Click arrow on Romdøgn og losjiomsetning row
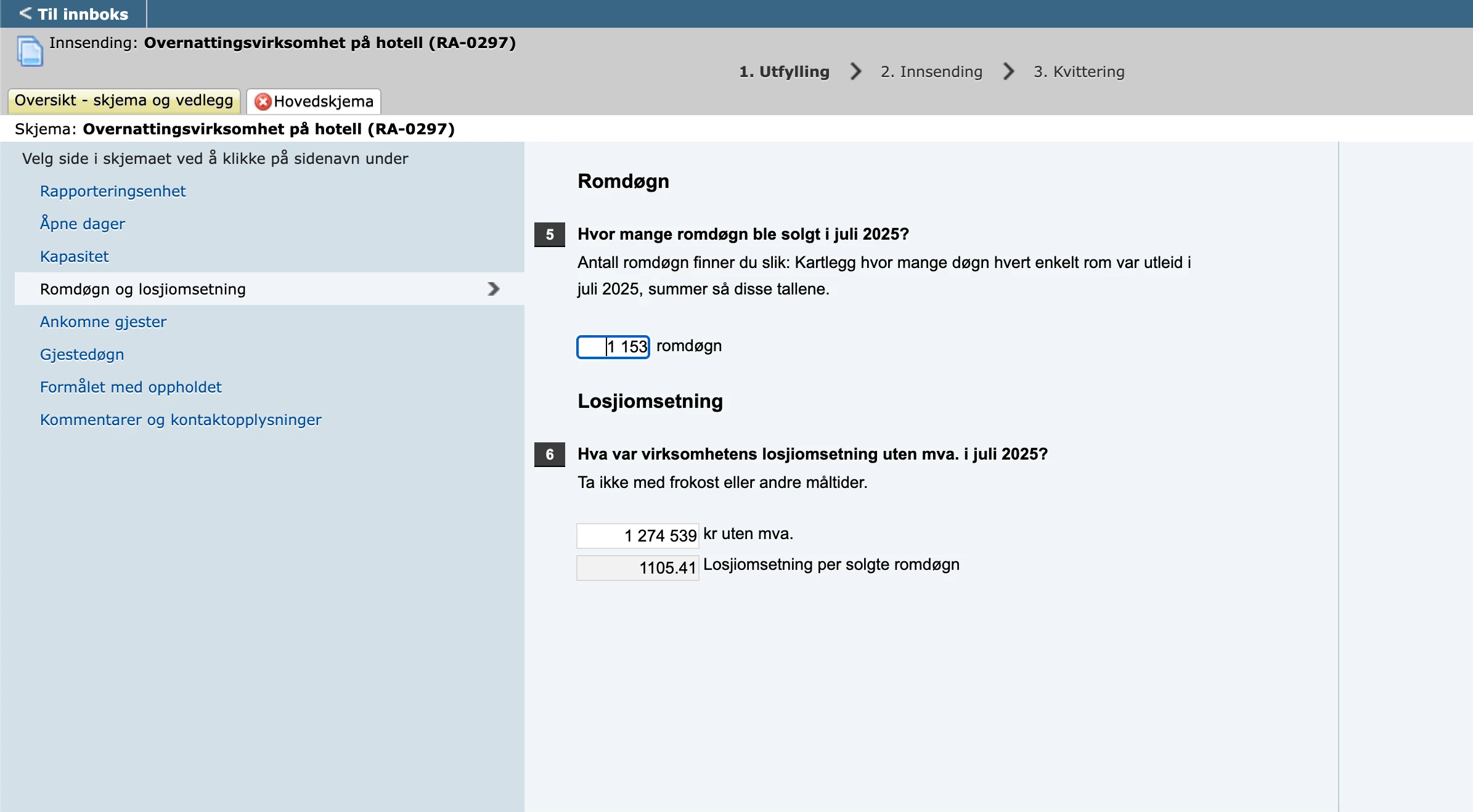 [493, 289]
